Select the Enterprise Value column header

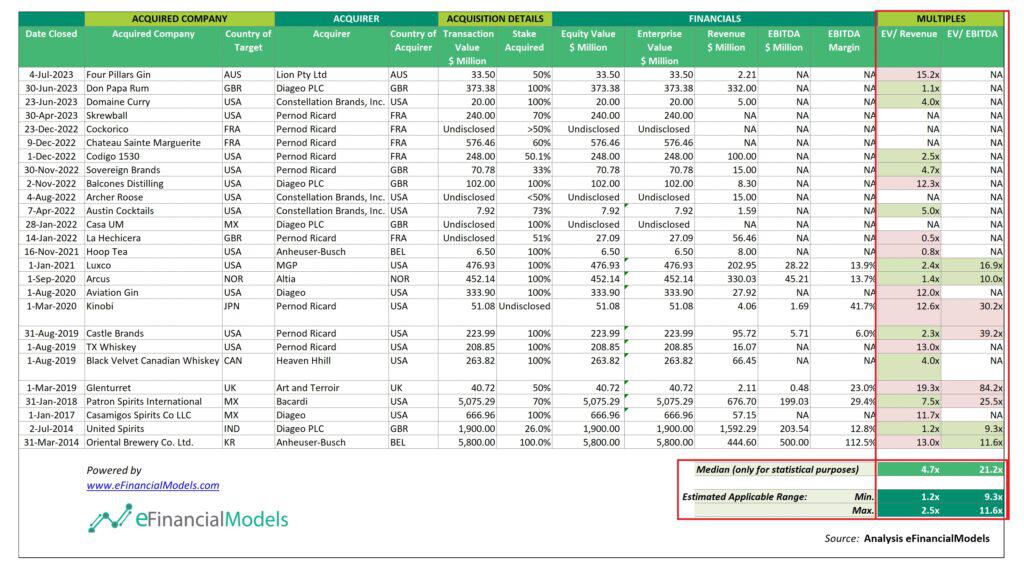[x=659, y=47]
